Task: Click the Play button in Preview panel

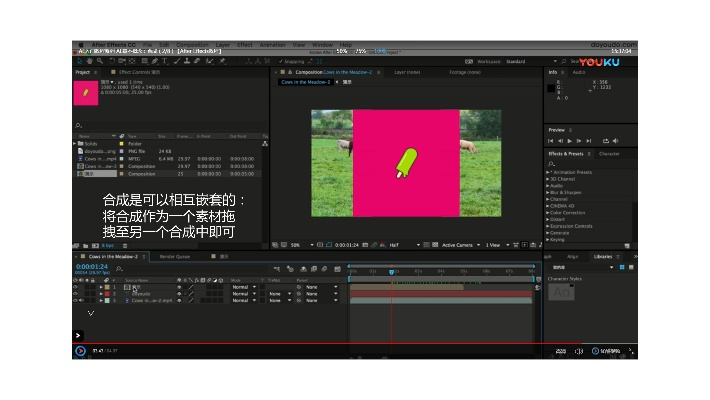Action: (570, 141)
